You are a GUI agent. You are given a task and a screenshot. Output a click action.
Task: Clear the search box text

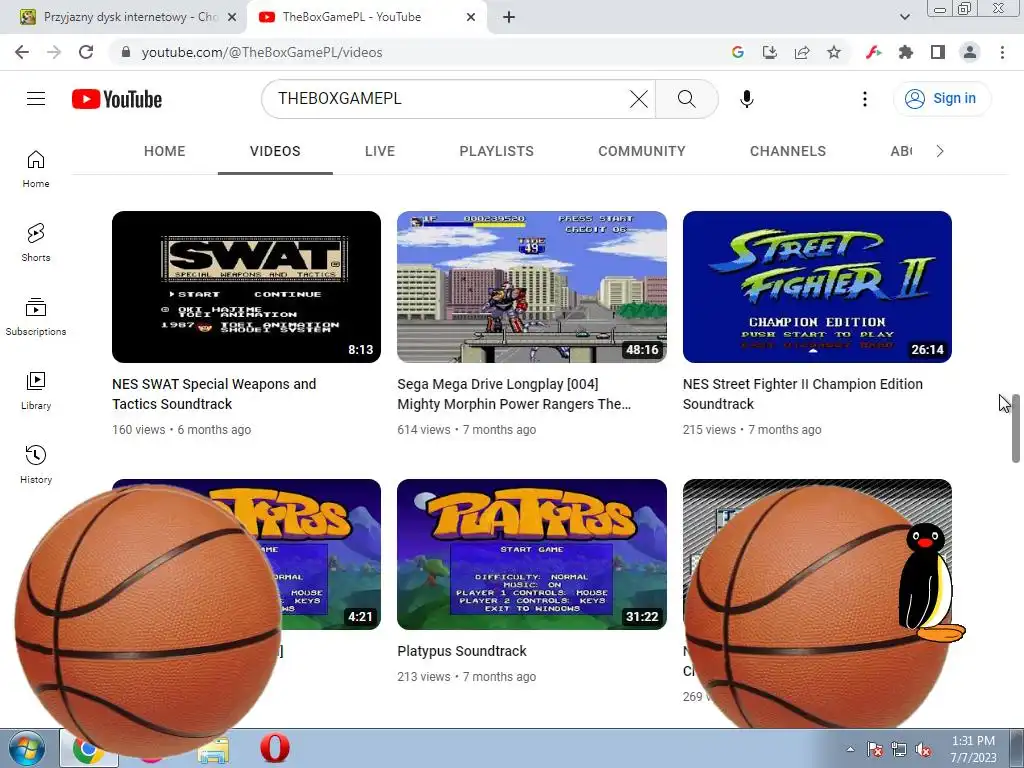point(638,99)
